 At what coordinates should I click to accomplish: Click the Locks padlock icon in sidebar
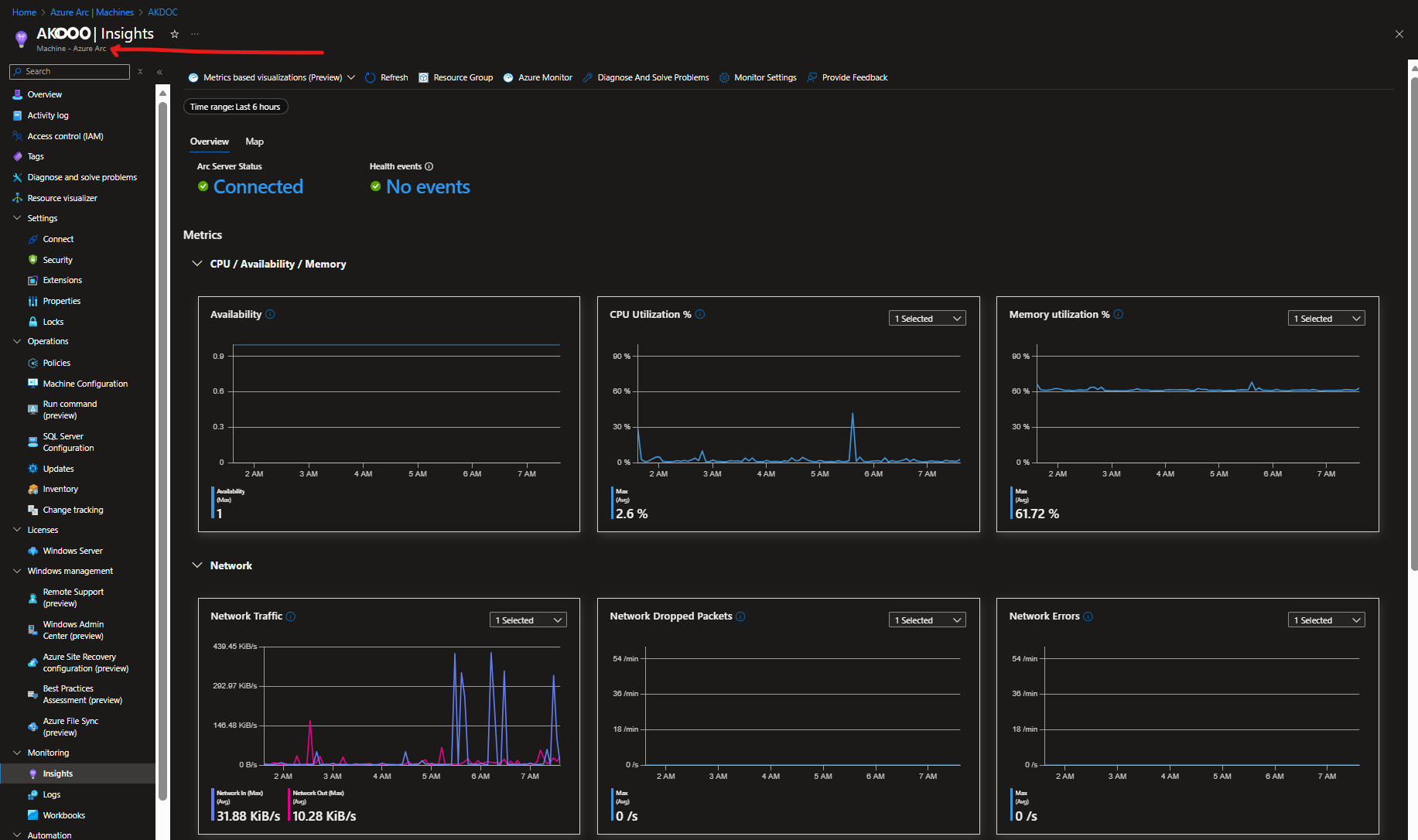[x=32, y=322]
